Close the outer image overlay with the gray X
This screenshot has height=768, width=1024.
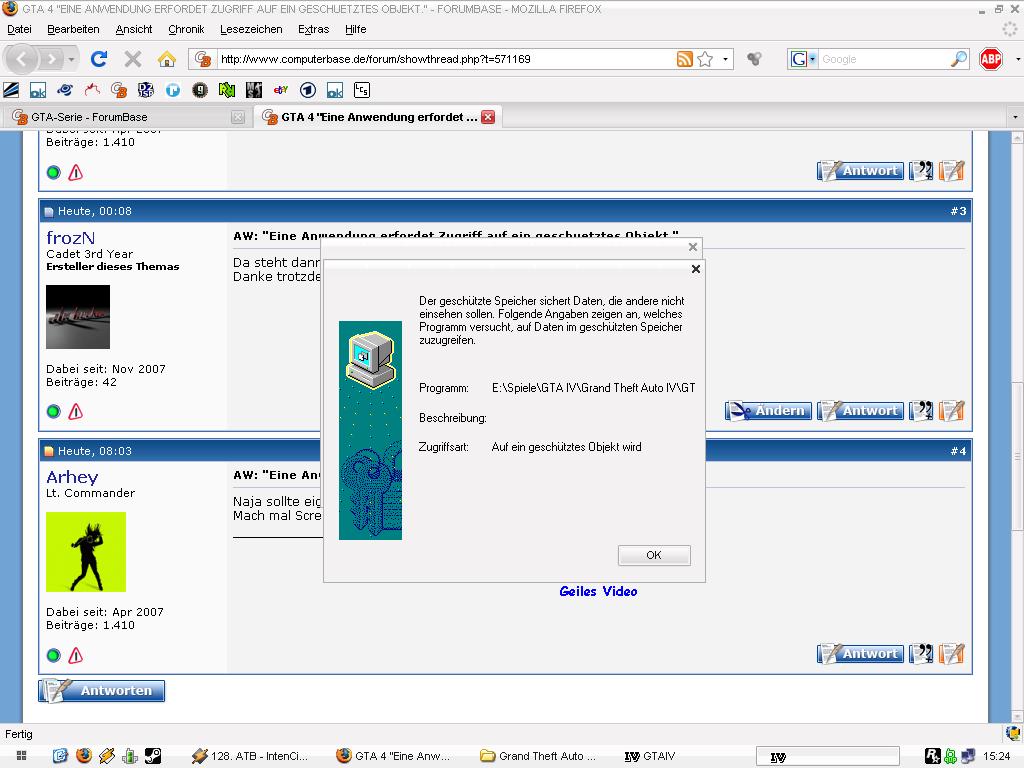click(693, 247)
